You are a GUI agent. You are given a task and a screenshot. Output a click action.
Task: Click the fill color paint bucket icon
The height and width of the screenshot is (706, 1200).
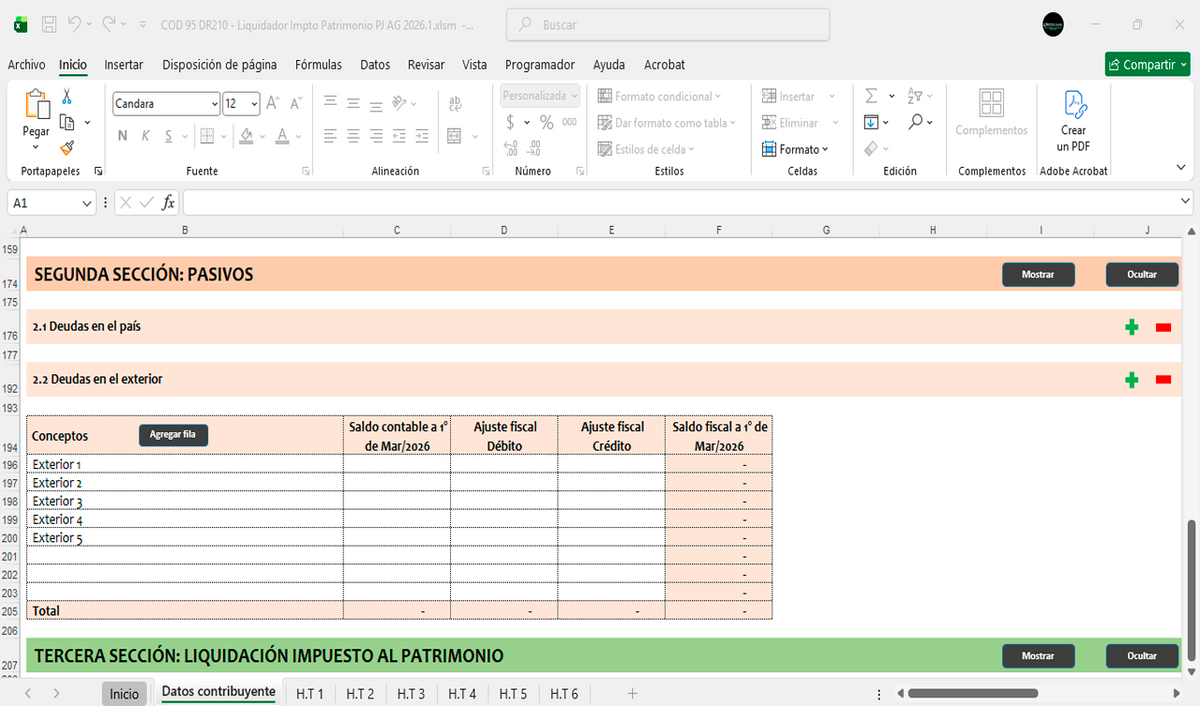[x=248, y=135]
